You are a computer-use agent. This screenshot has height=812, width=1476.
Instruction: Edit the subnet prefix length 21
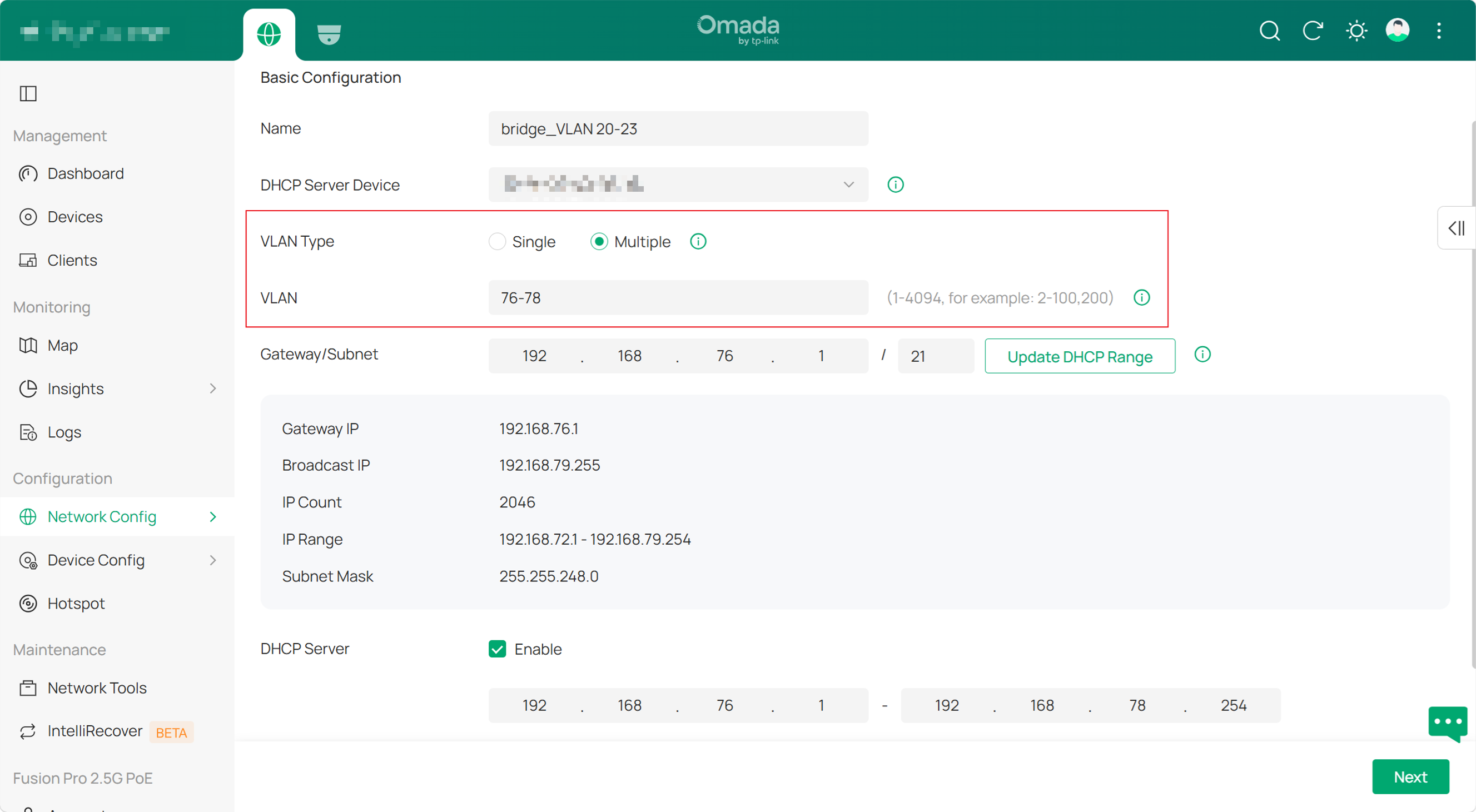click(936, 356)
